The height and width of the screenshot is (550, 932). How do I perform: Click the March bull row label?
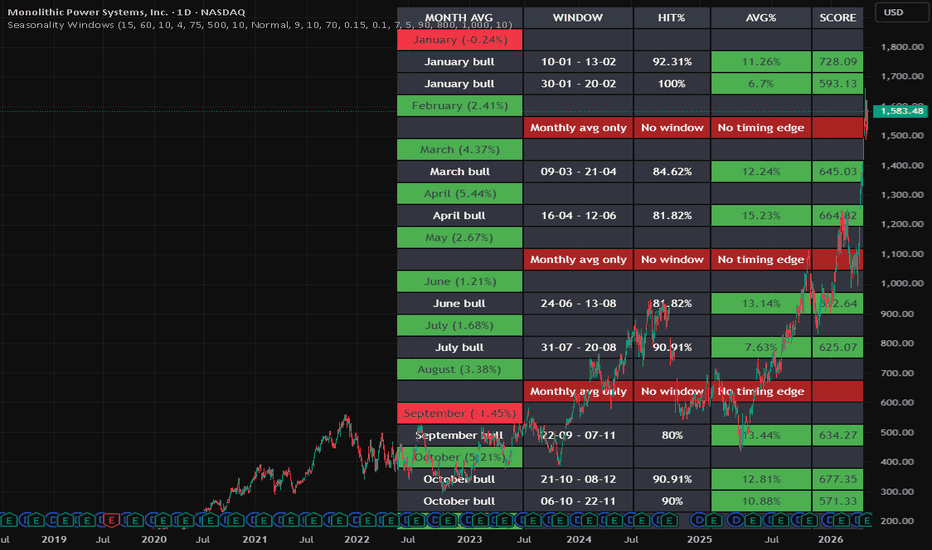[459, 172]
